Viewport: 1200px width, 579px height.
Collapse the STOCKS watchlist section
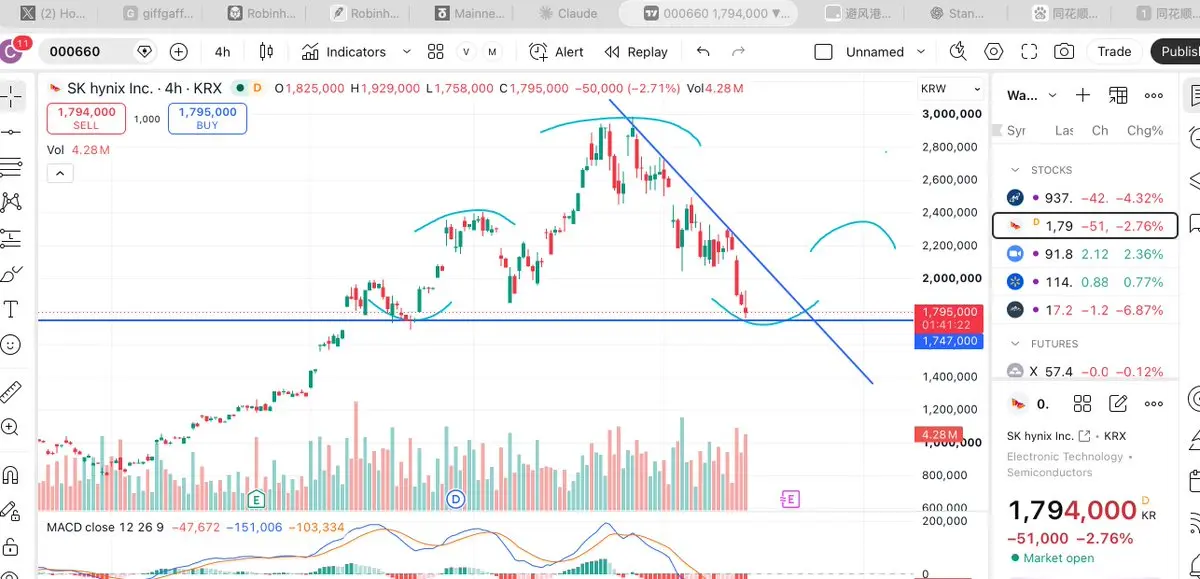click(x=1015, y=170)
